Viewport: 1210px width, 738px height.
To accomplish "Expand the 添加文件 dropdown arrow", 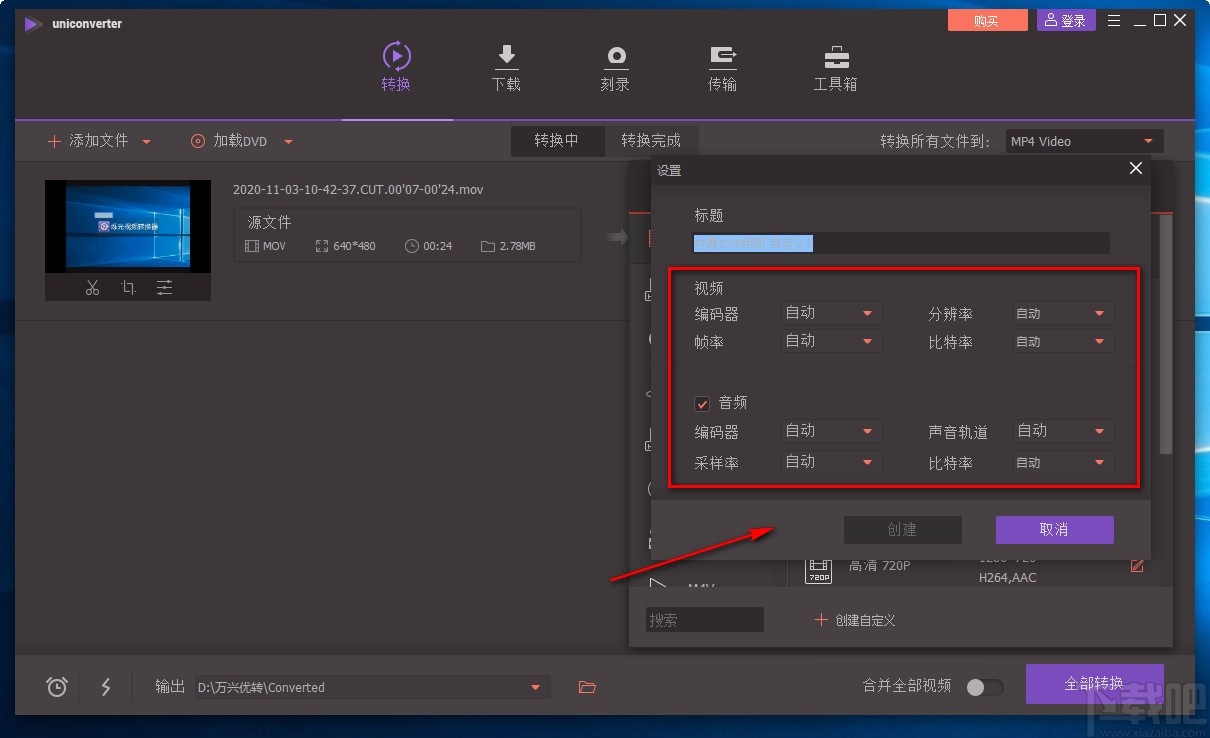I will click(146, 141).
